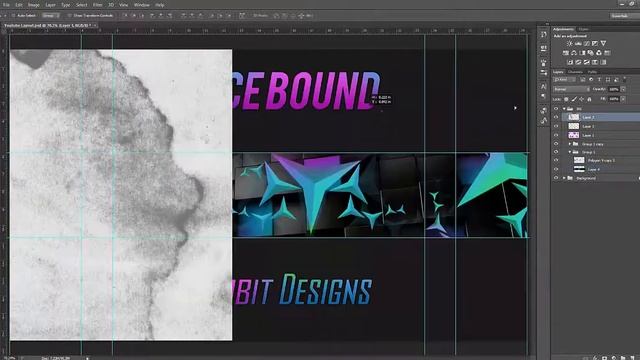Switch to the Paths tab
640x360 pixels.
click(592, 72)
